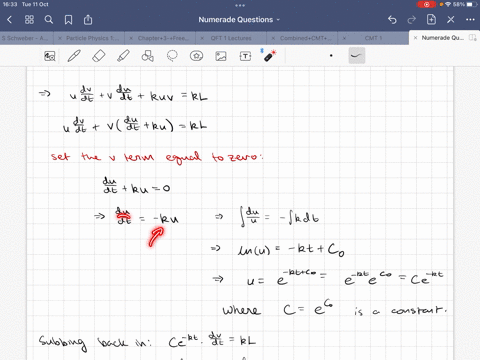
Task: Select the Lasso tool
Action: coord(172,56)
